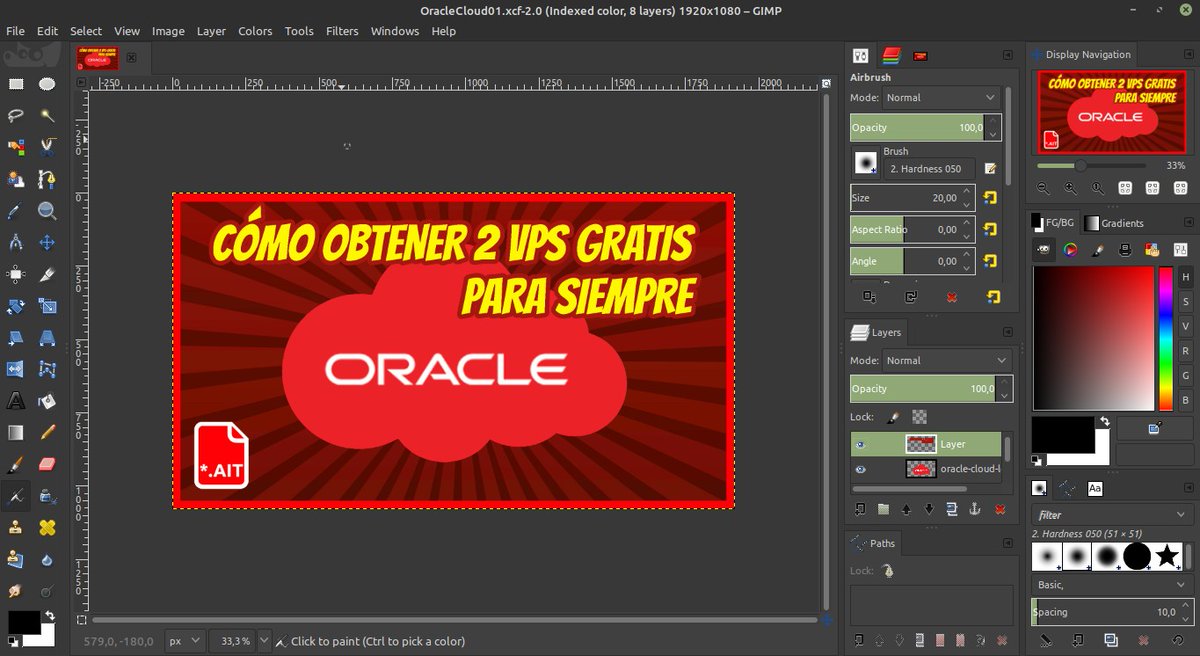This screenshot has width=1200, height=656.
Task: Reset Angle to brush default
Action: click(x=991, y=261)
